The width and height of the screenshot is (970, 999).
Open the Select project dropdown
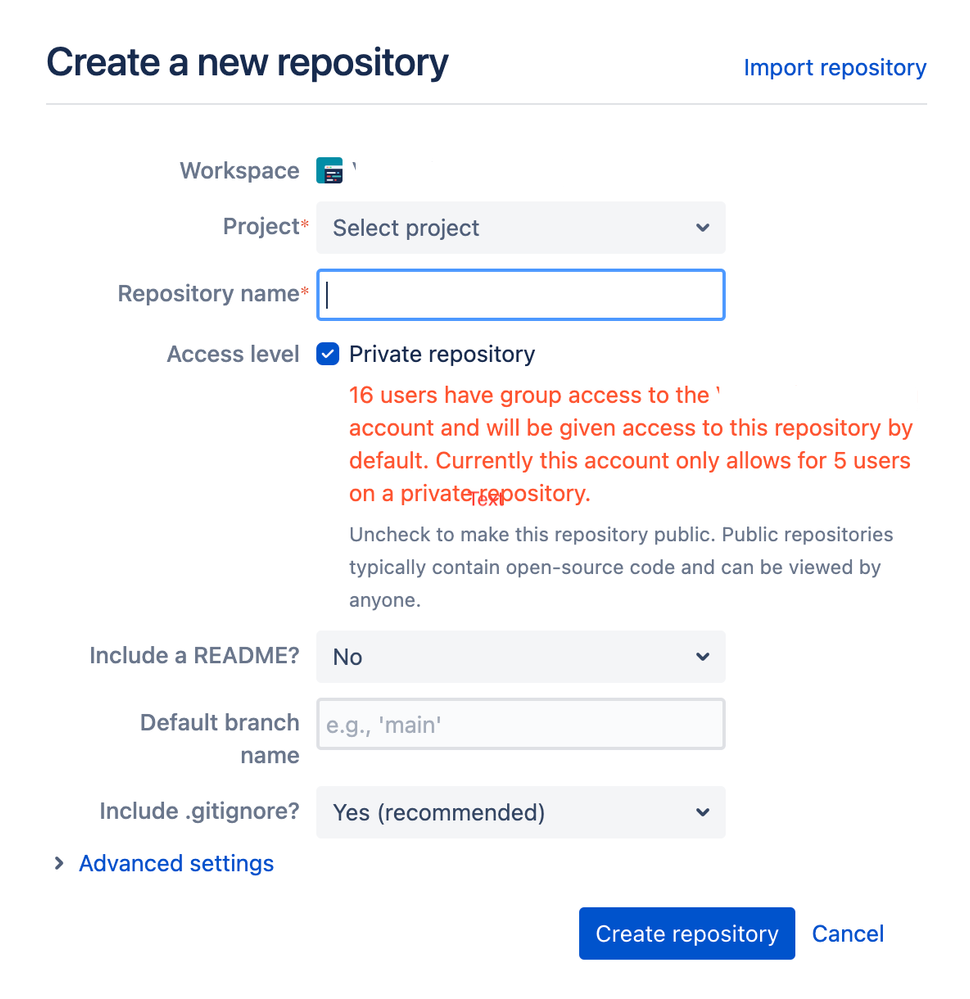pyautogui.click(x=521, y=227)
